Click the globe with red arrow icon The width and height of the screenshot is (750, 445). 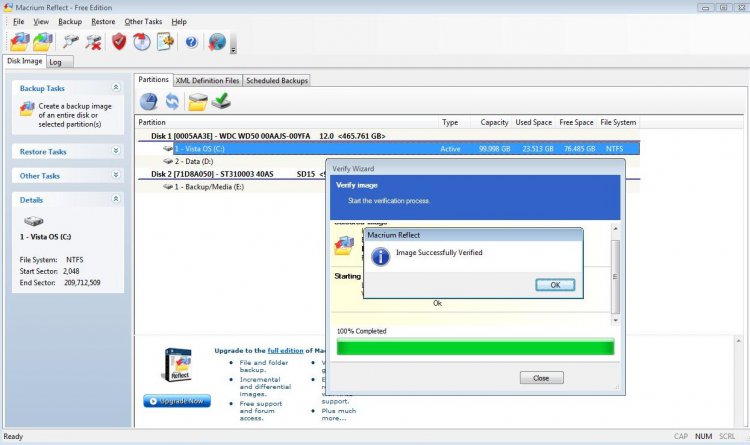coord(217,42)
